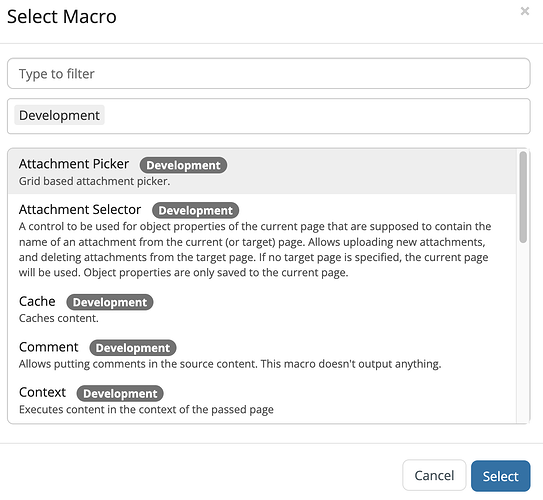Cancel the macro selection
The width and height of the screenshot is (543, 500).
[x=434, y=475]
